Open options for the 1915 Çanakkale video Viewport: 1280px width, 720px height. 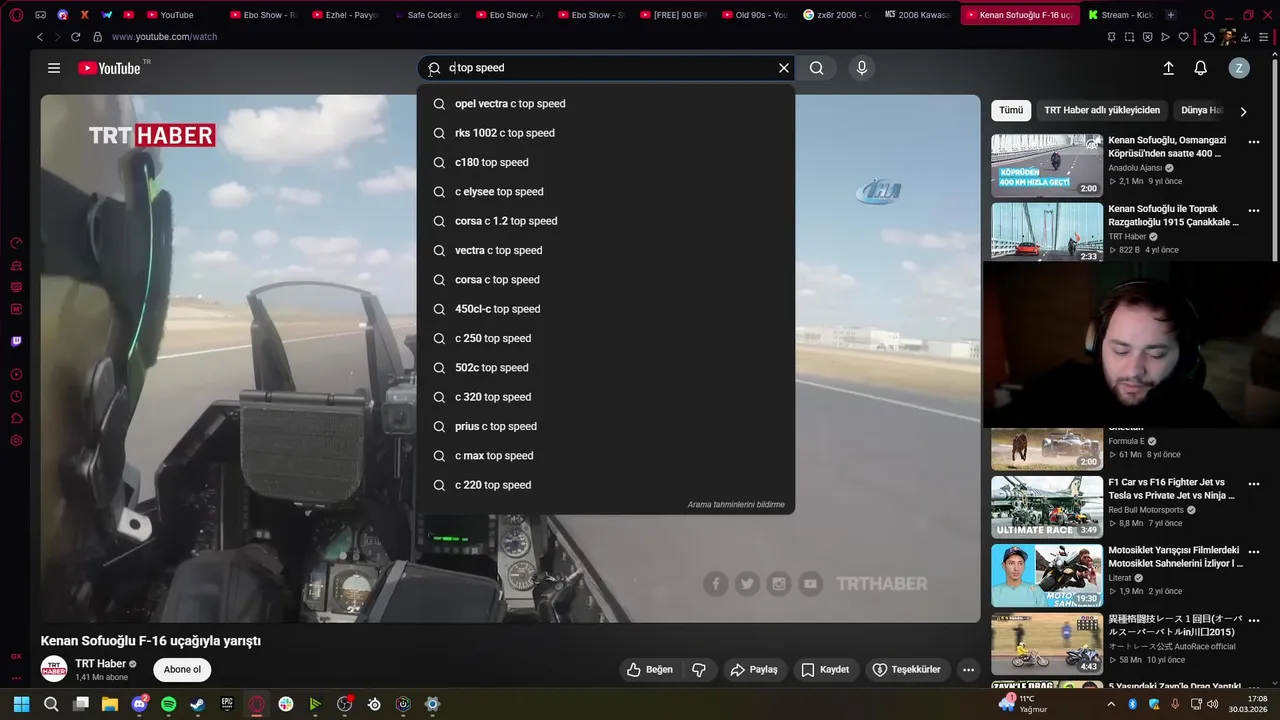coord(1254,211)
